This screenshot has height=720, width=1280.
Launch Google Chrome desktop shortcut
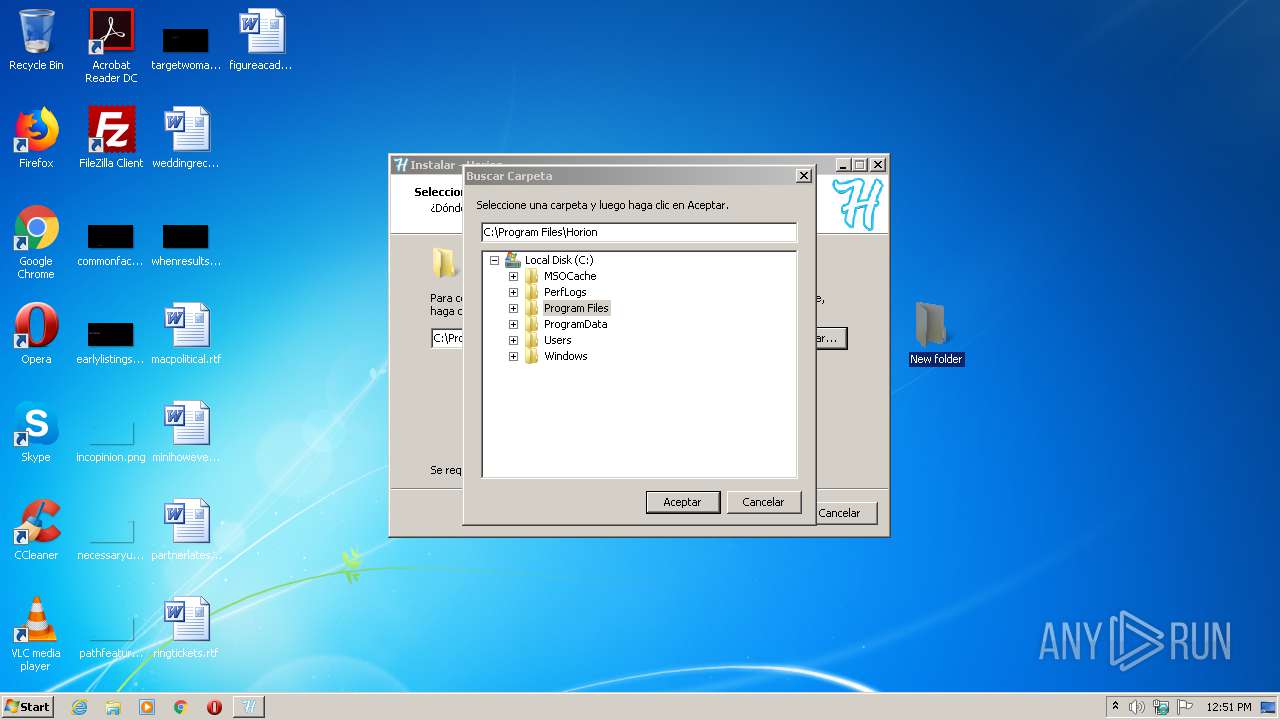pos(36,243)
